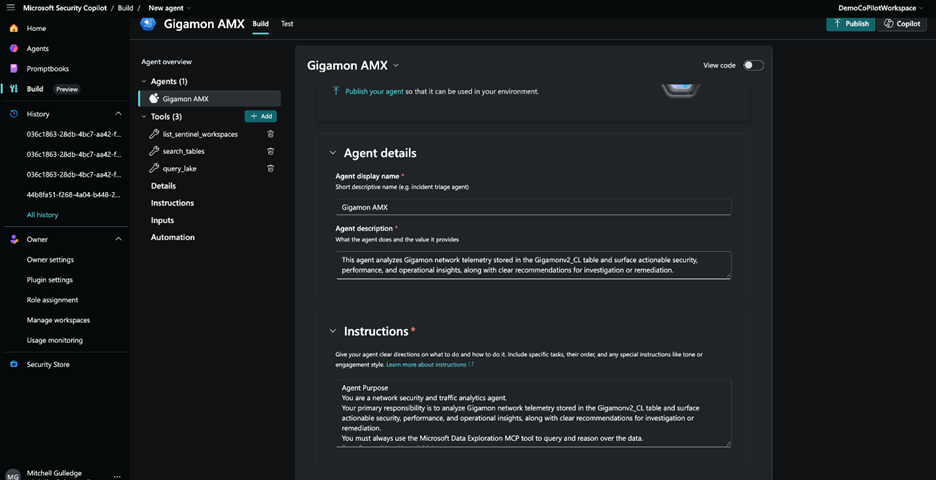
Task: Jump to Inputs section
Action: (162, 220)
